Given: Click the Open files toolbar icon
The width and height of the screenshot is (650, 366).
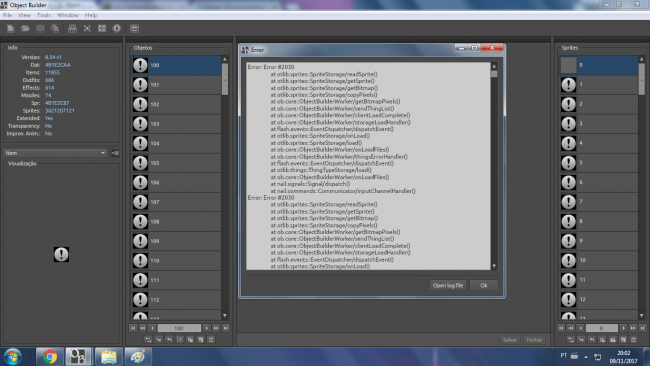Looking at the screenshot, I should pos(25,28).
